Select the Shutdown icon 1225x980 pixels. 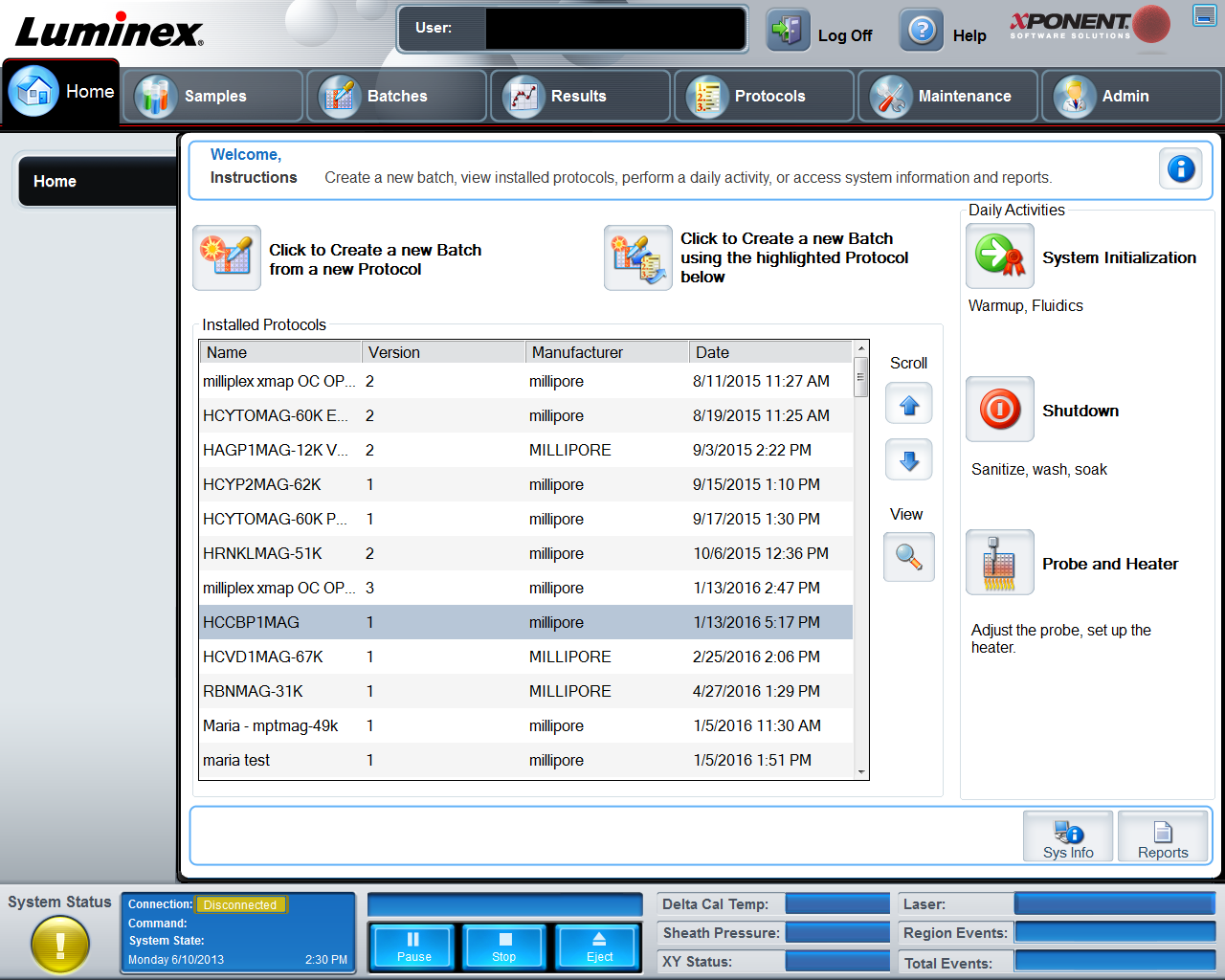pos(999,410)
